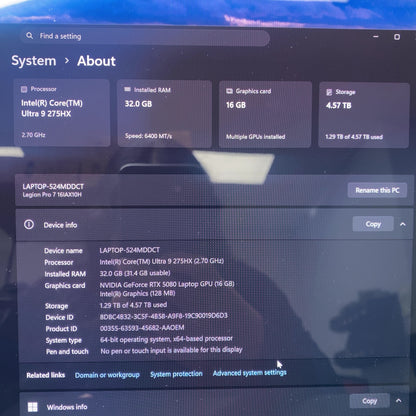Image resolution: width=416 pixels, height=416 pixels.
Task: Maximize the Settings window
Action: 397,37
